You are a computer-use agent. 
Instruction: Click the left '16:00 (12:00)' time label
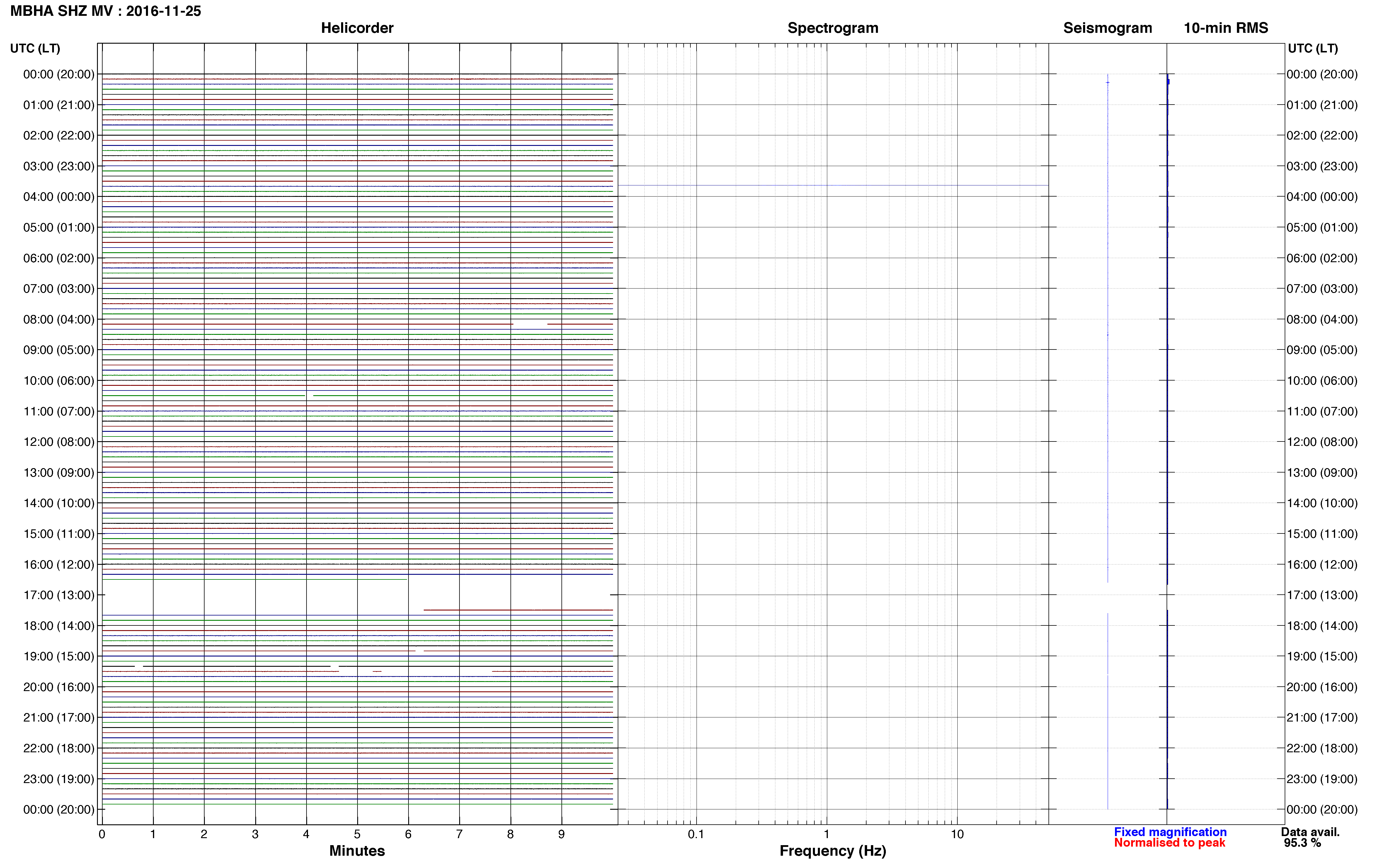pyautogui.click(x=59, y=565)
